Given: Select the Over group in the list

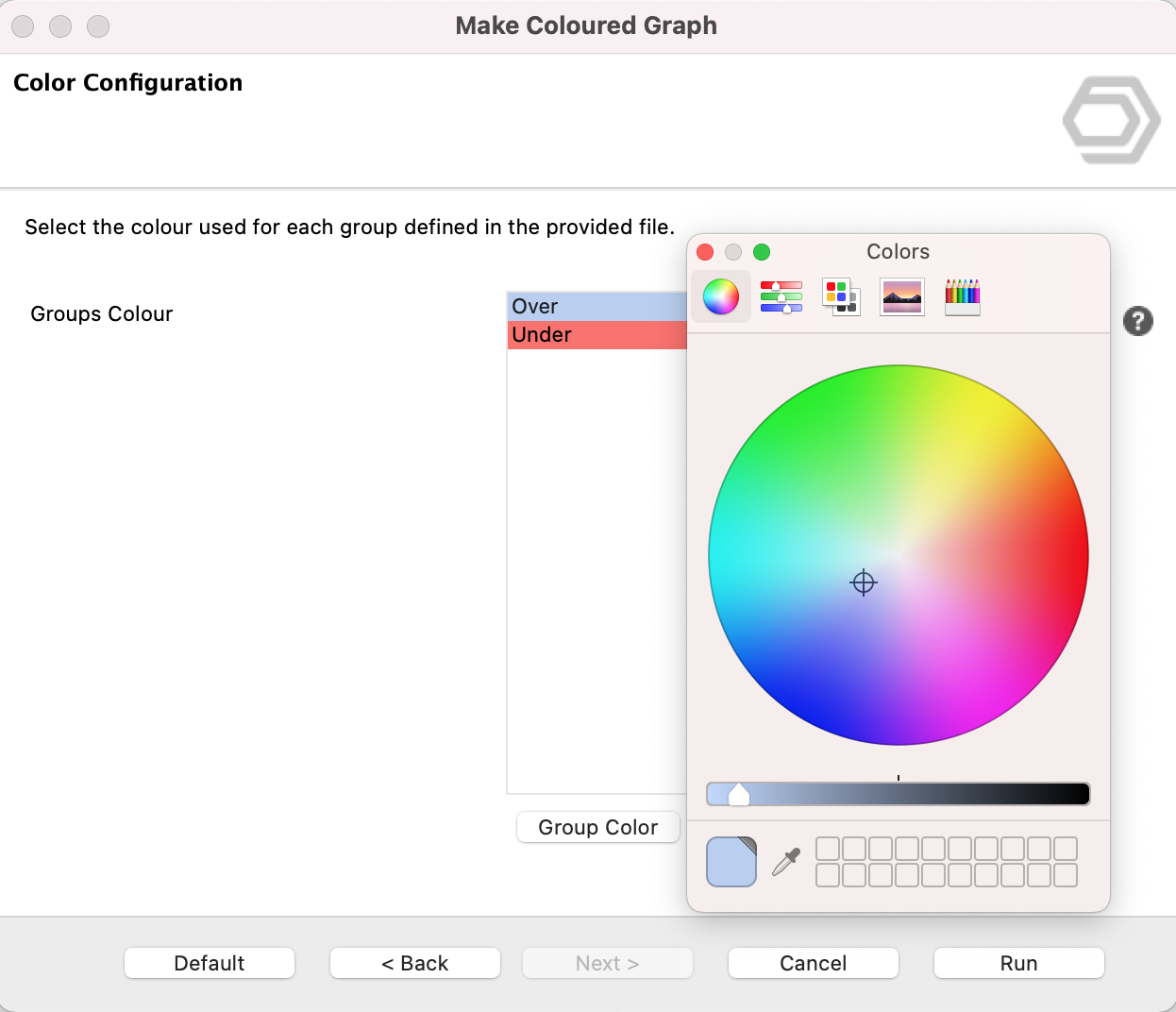Looking at the screenshot, I should point(596,307).
